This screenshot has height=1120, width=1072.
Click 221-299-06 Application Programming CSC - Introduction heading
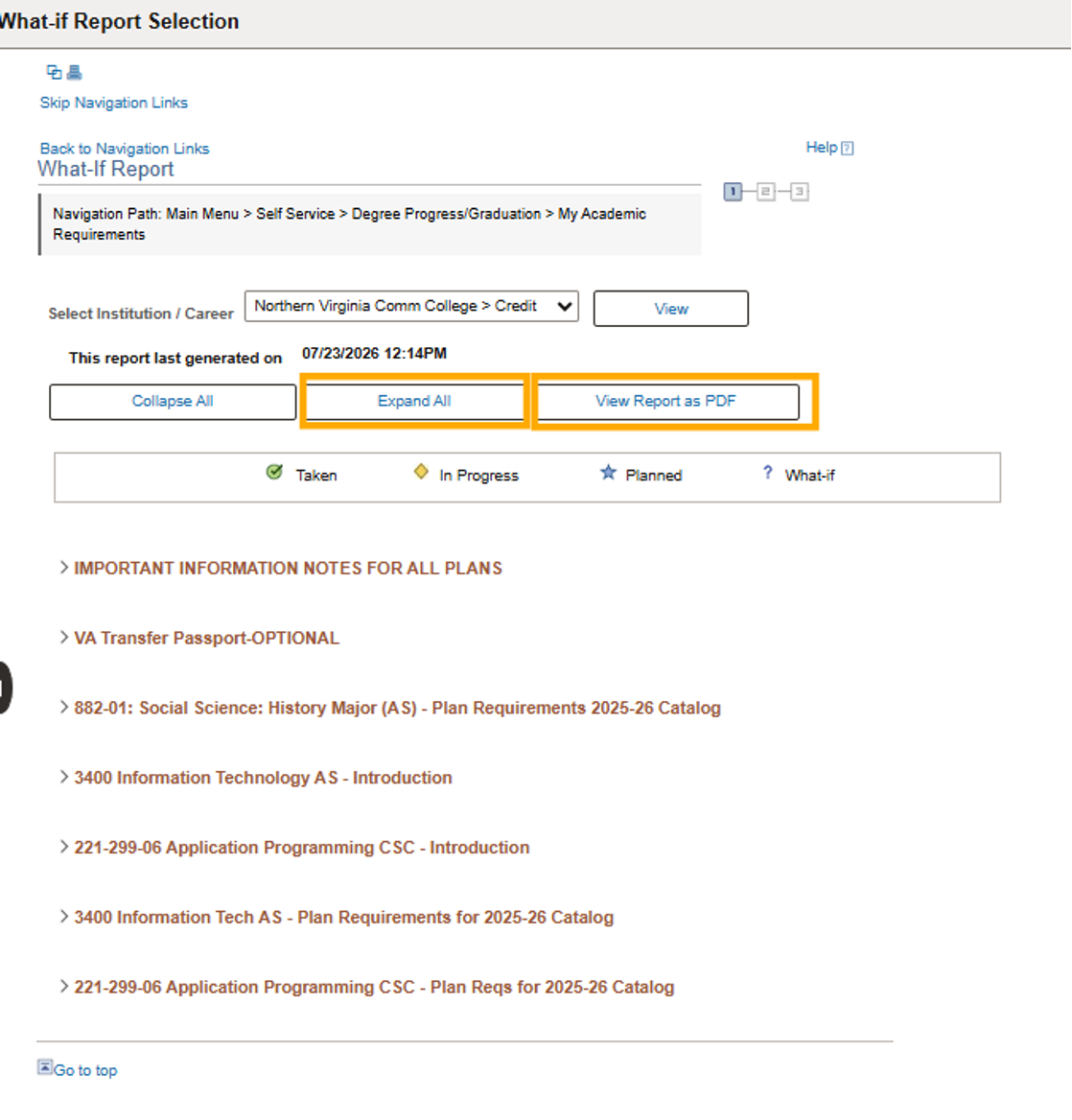coord(301,848)
